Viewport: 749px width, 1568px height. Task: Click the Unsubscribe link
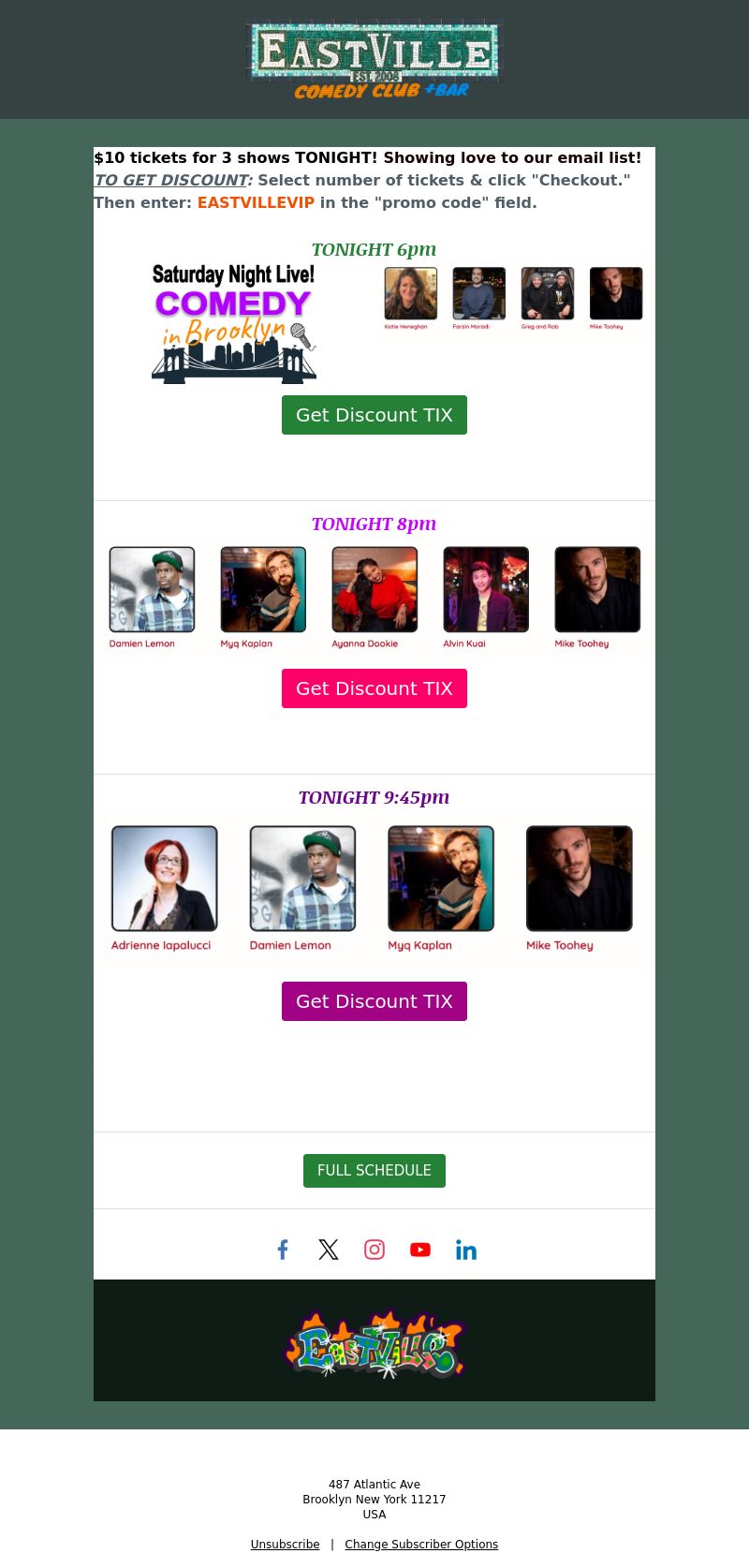coord(285,1545)
